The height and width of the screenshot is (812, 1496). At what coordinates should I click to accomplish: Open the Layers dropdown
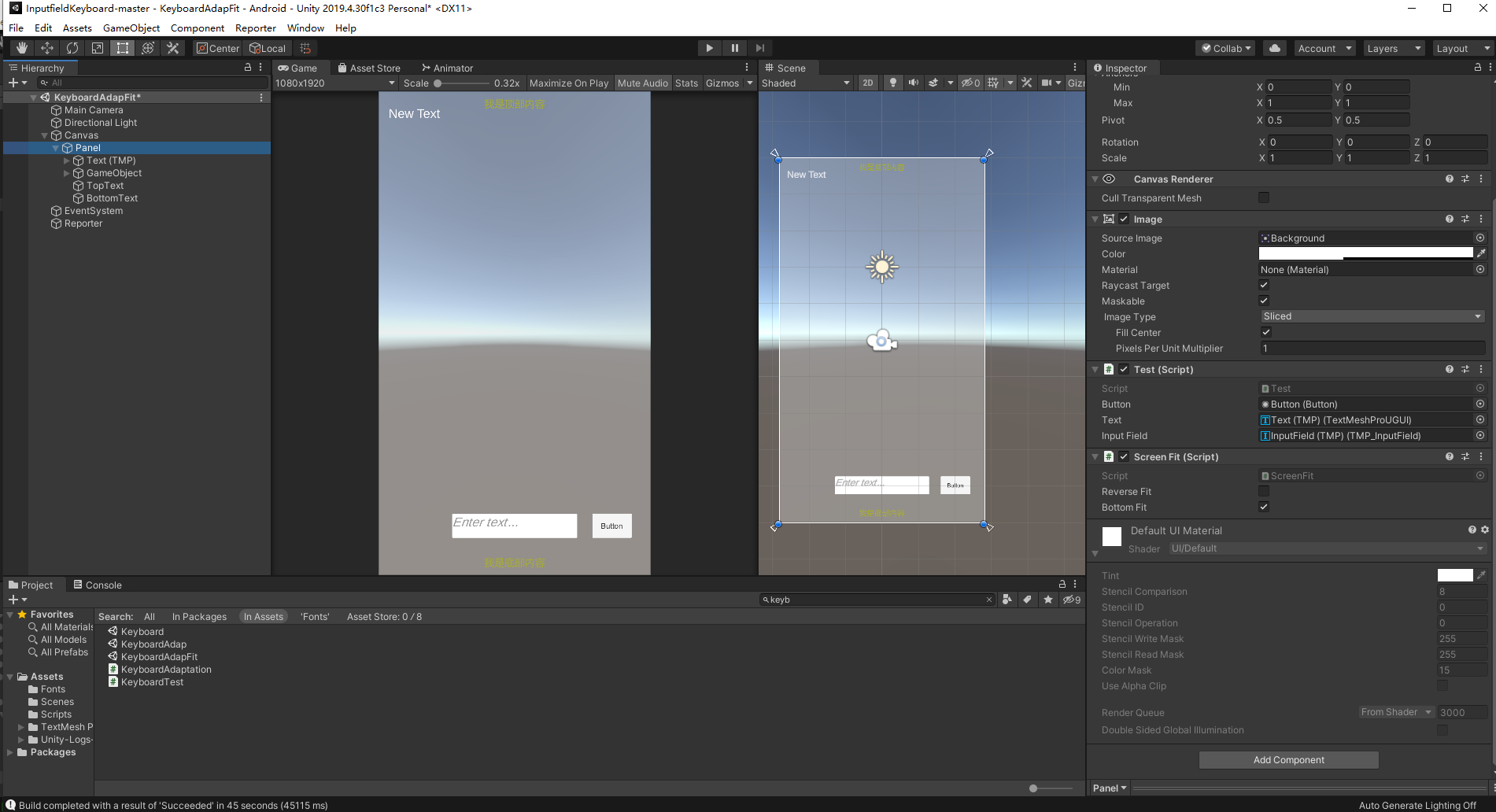pyautogui.click(x=1394, y=48)
